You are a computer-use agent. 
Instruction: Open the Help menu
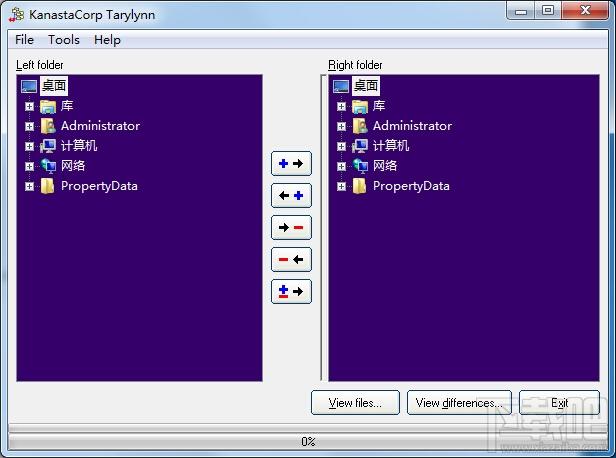pos(107,40)
